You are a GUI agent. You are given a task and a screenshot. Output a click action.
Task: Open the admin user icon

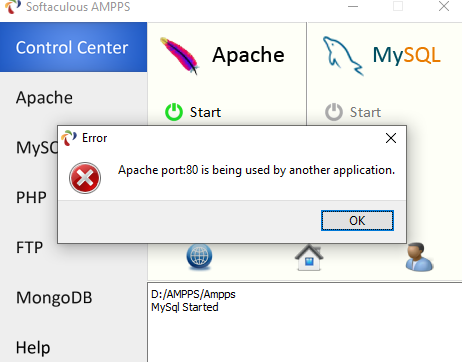[x=419, y=257]
